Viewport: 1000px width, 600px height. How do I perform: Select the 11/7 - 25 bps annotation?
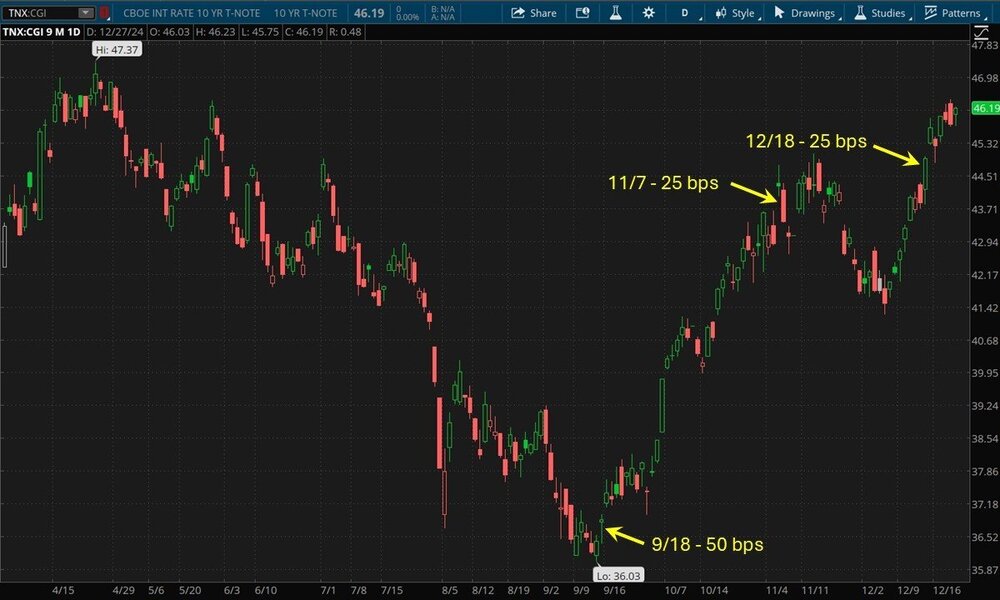point(663,183)
